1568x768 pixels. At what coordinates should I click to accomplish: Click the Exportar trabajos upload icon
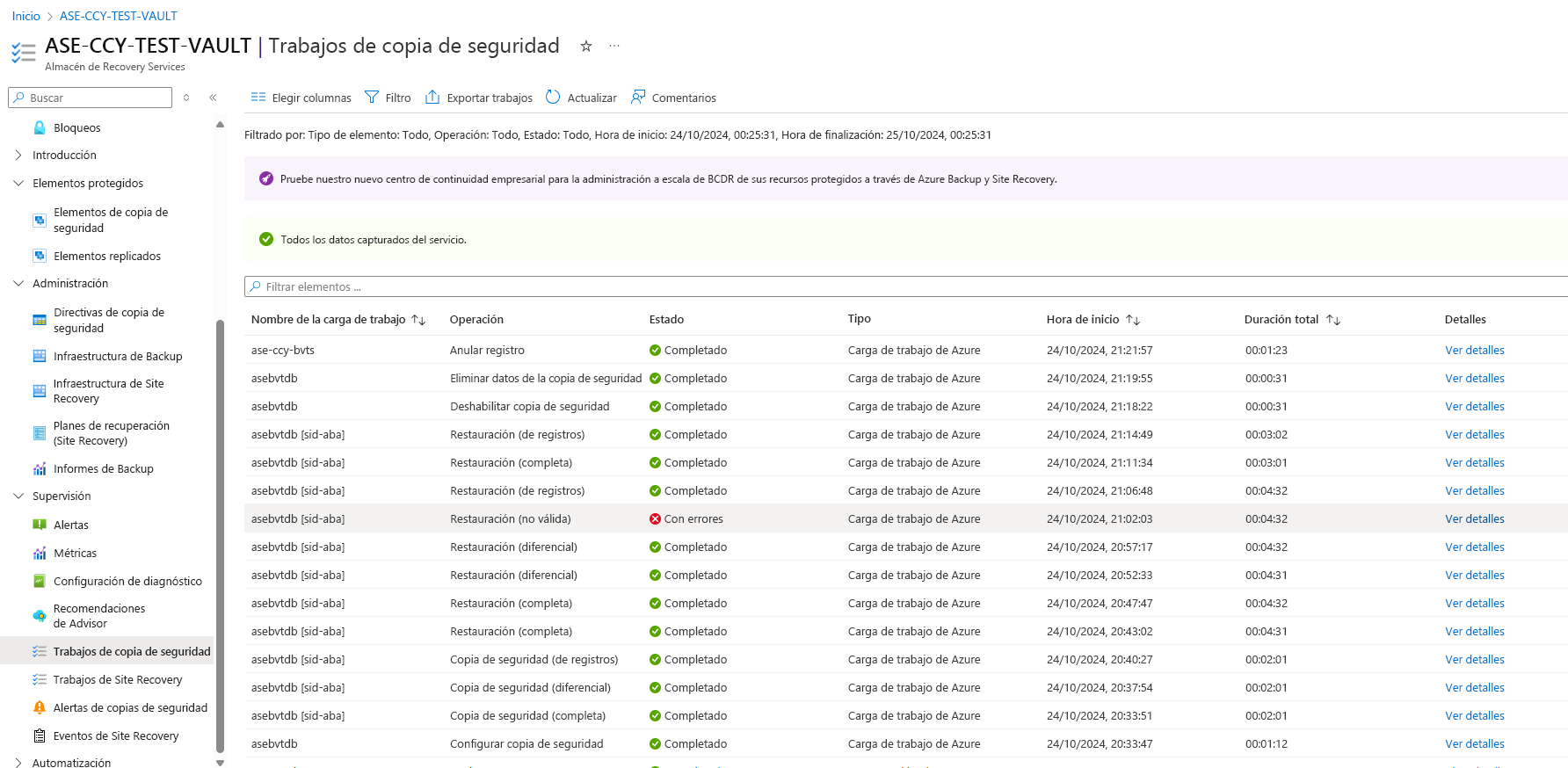coord(432,98)
